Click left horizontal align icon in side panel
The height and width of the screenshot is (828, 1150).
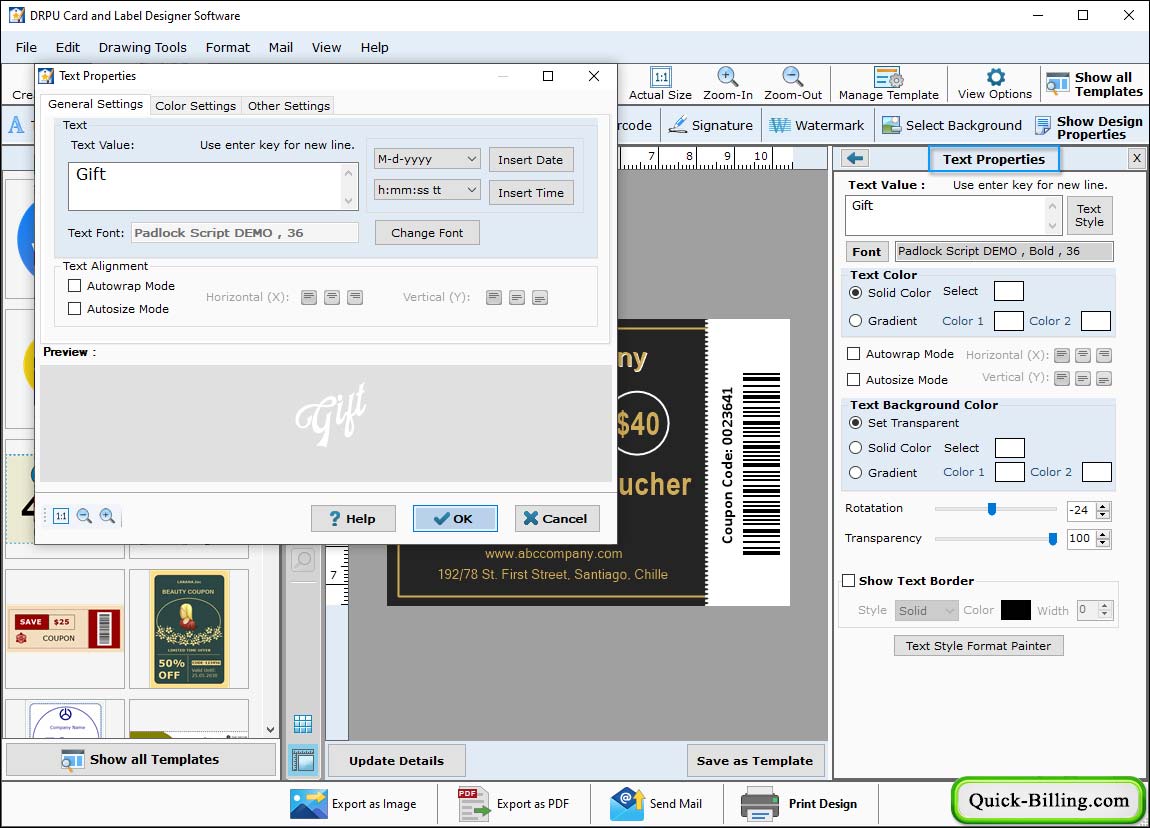coord(1062,355)
